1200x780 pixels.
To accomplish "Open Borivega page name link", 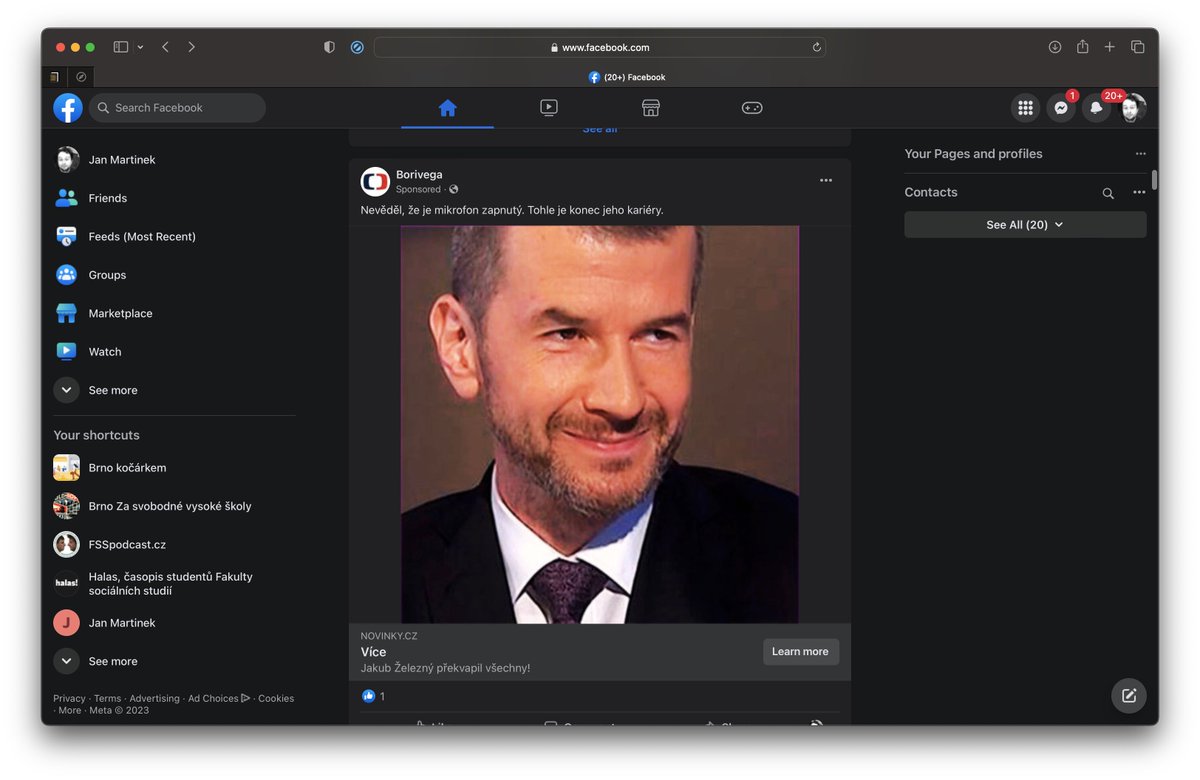I will [419, 174].
